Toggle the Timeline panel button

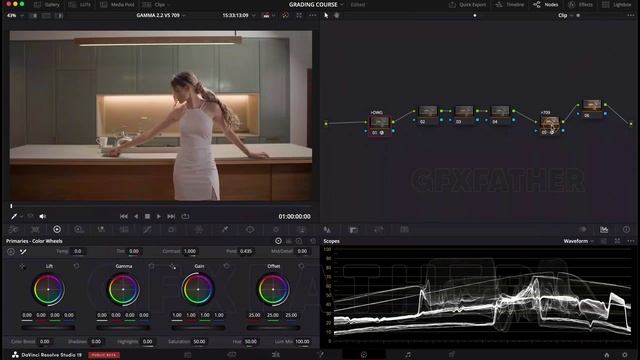point(510,4)
